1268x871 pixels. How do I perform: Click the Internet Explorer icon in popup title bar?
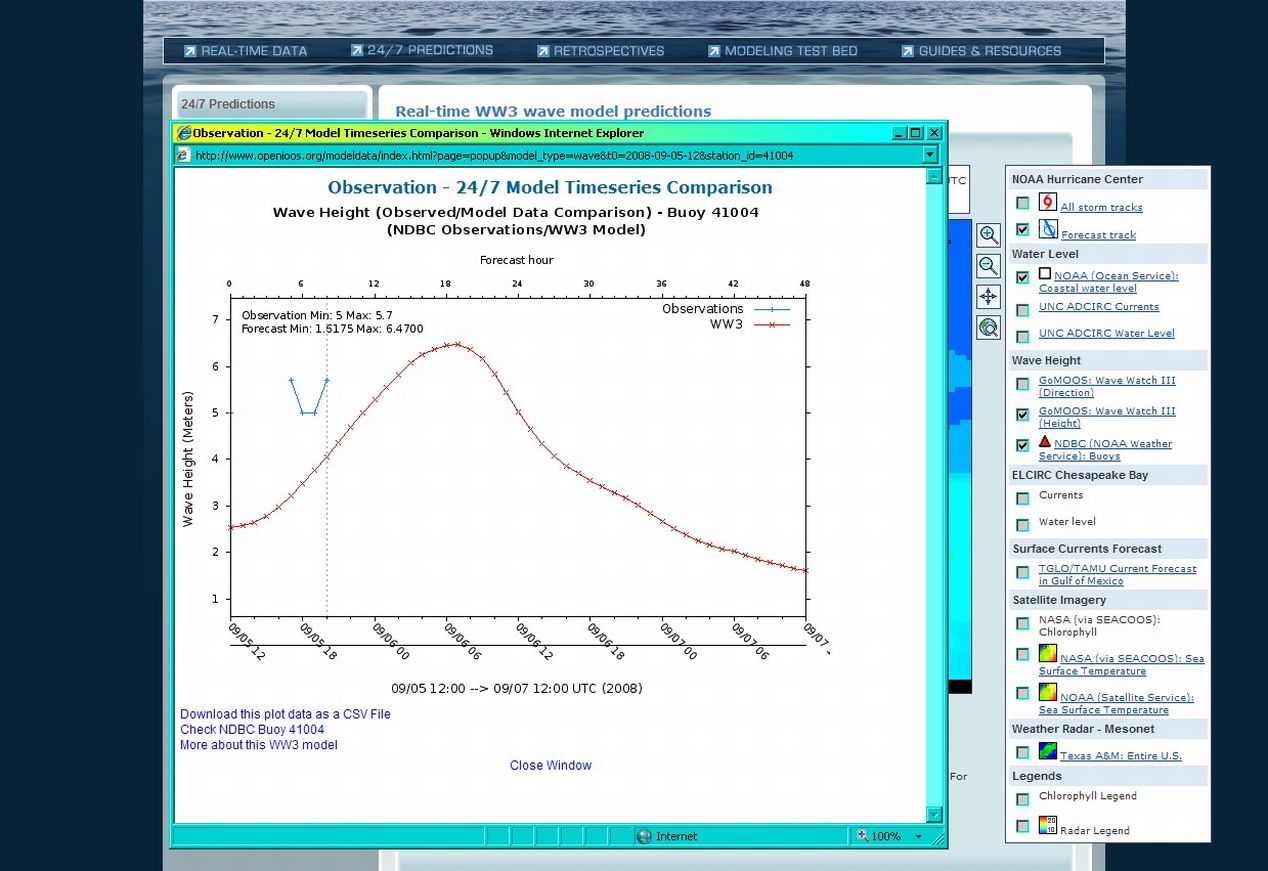tap(183, 132)
